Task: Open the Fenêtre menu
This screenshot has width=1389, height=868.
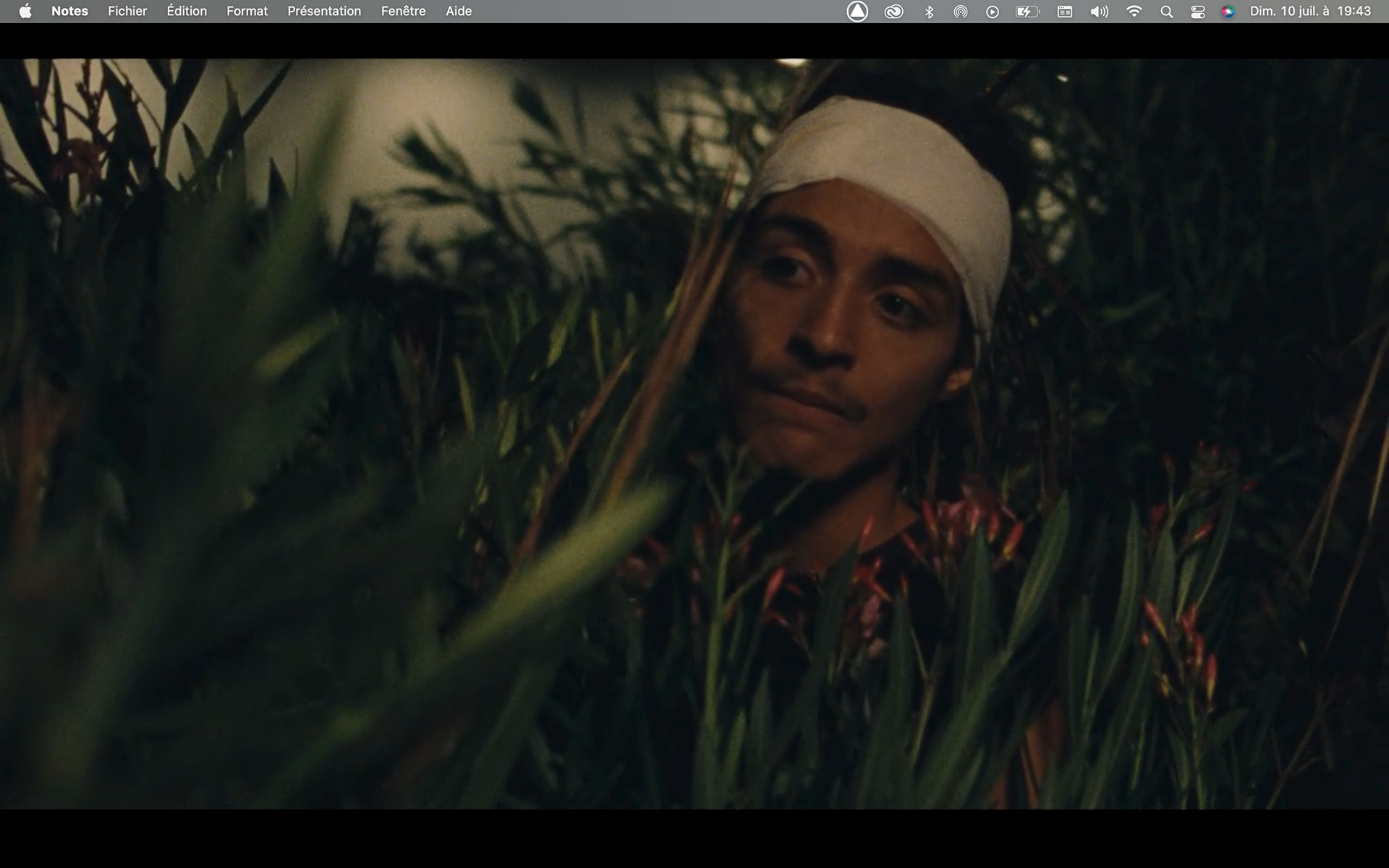Action: click(x=403, y=11)
